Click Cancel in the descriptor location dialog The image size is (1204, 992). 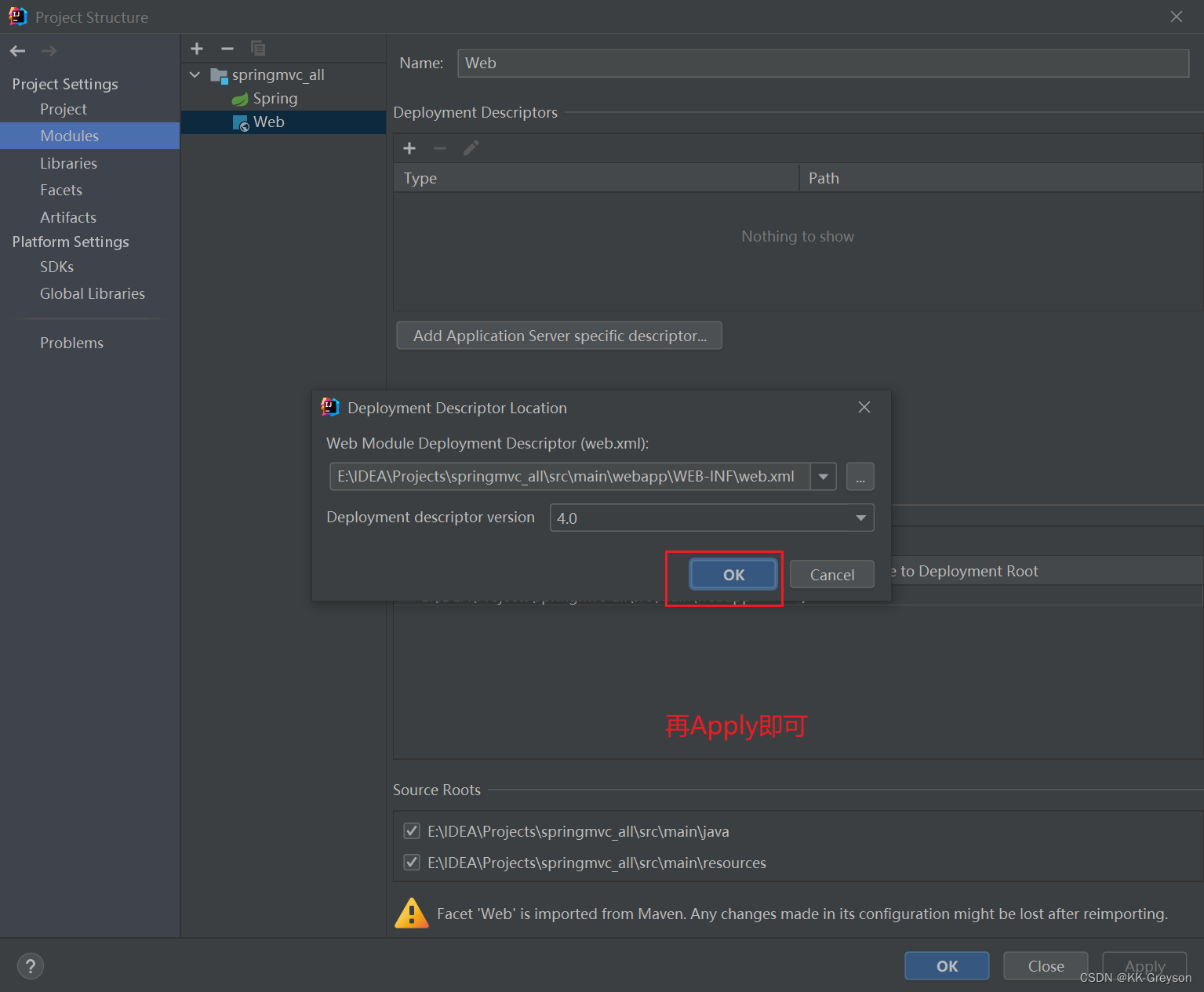click(x=832, y=575)
